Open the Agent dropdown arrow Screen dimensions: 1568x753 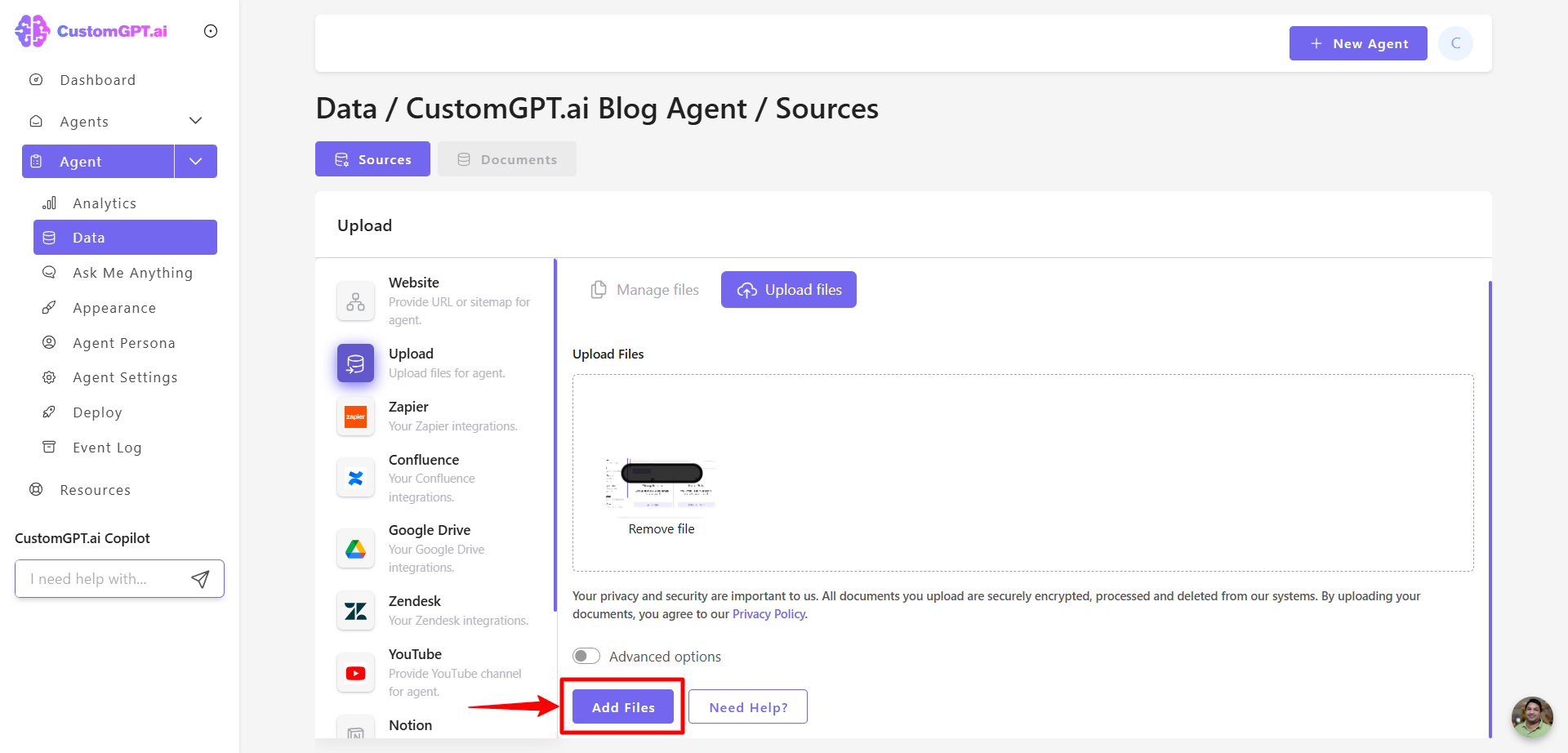click(196, 161)
